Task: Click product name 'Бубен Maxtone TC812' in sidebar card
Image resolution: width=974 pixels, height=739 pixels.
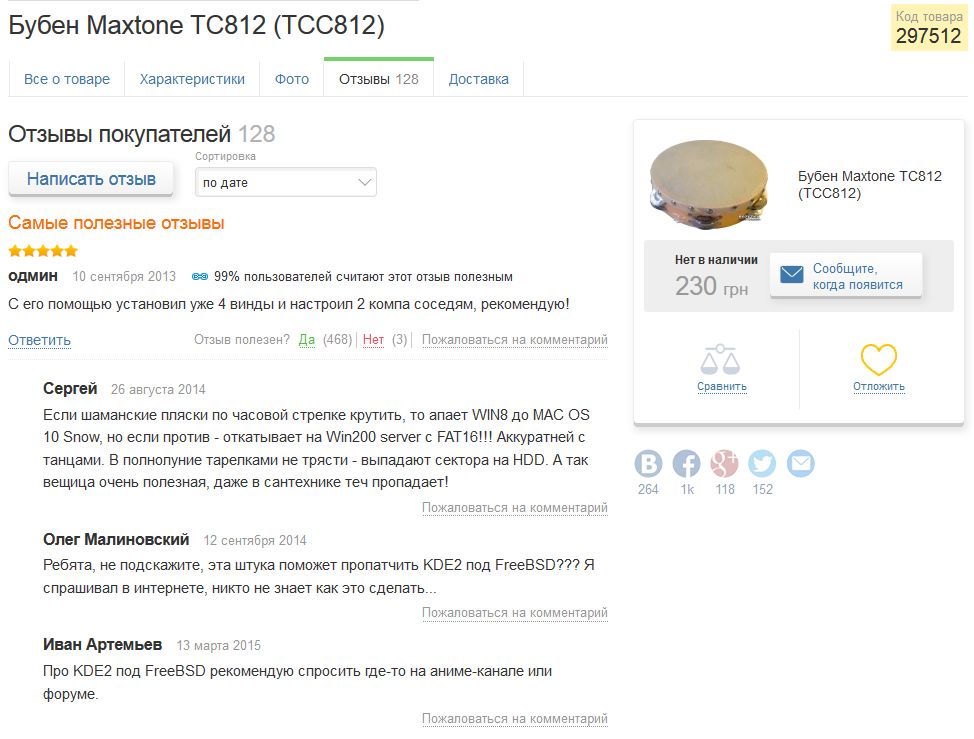Action: pos(870,184)
